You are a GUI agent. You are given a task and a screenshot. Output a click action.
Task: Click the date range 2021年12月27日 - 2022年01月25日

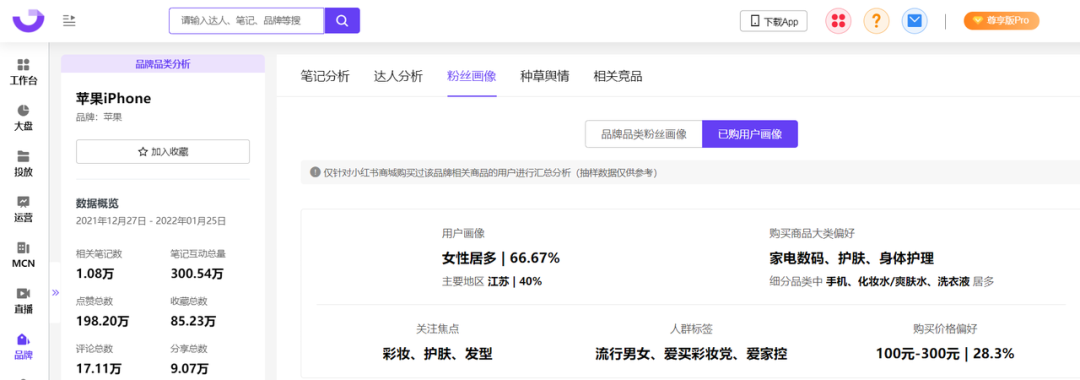[151, 222]
